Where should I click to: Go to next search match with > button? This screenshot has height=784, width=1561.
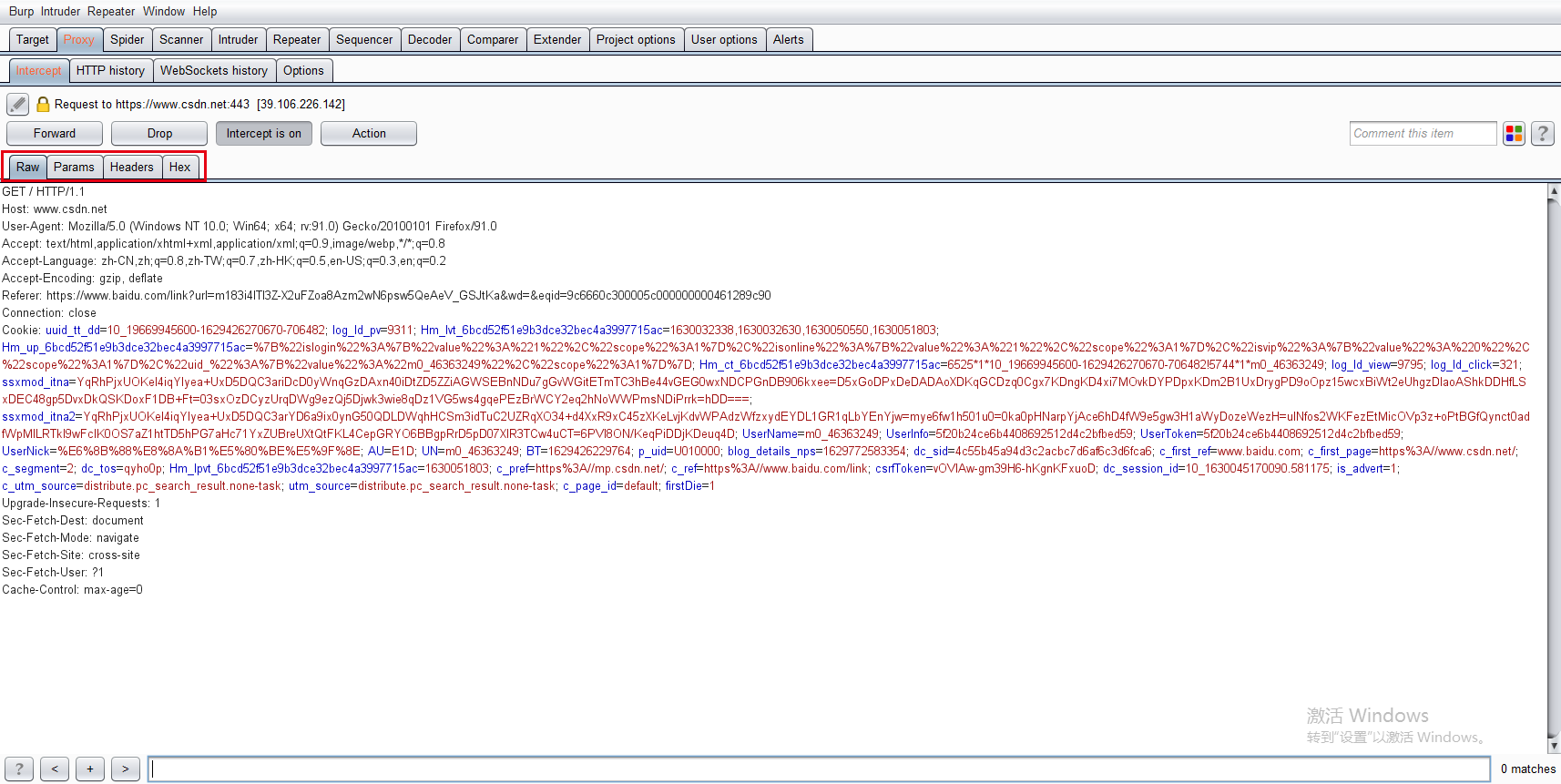[x=126, y=769]
